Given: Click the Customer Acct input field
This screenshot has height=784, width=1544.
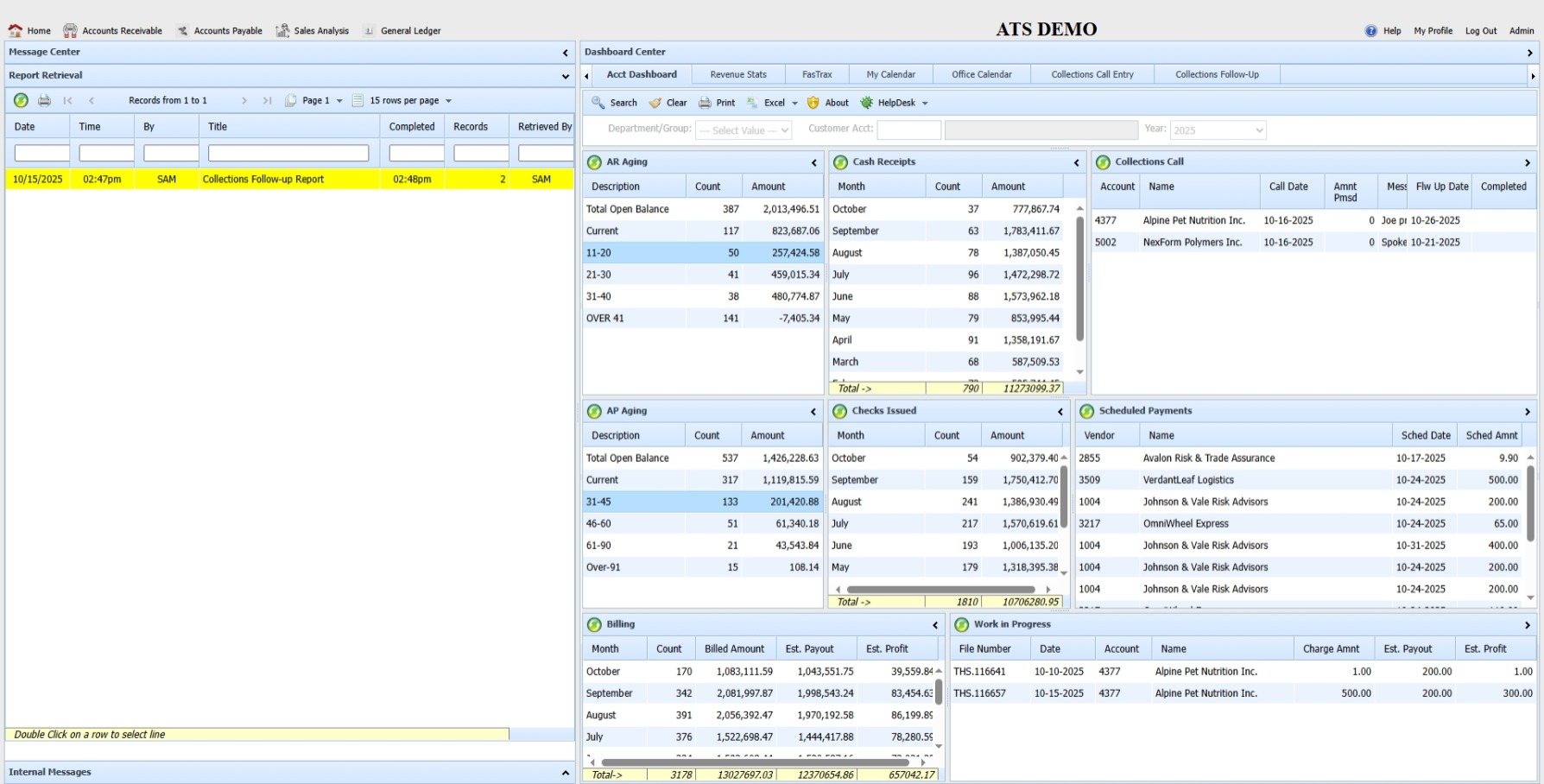Looking at the screenshot, I should coord(908,130).
